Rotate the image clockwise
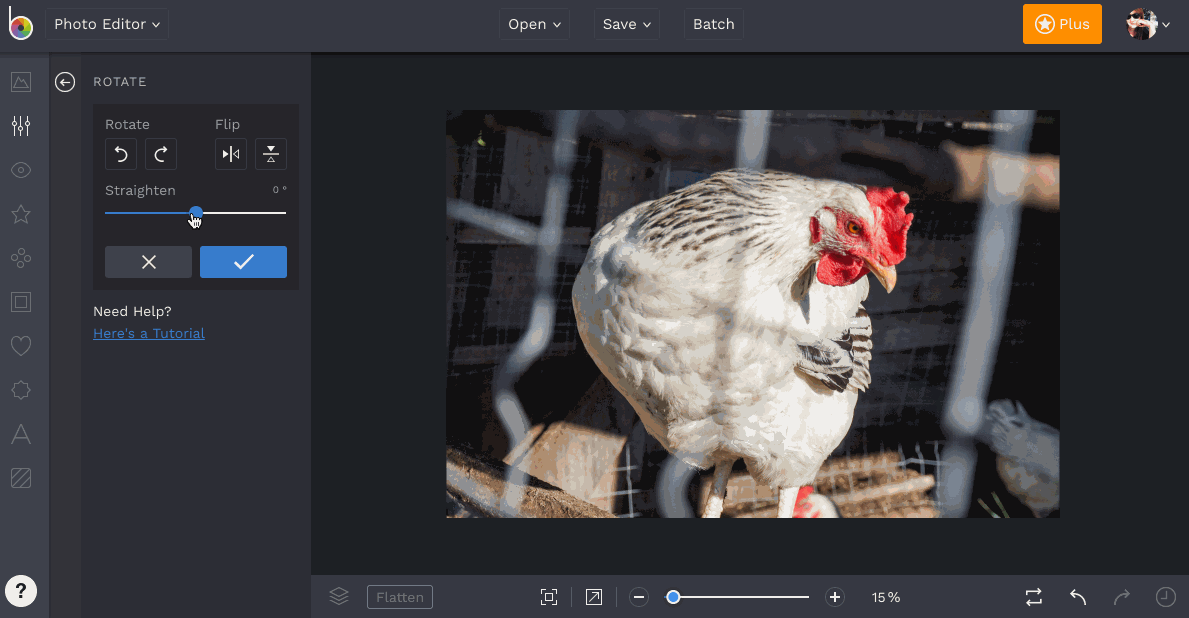The image size is (1189, 618). [161, 155]
